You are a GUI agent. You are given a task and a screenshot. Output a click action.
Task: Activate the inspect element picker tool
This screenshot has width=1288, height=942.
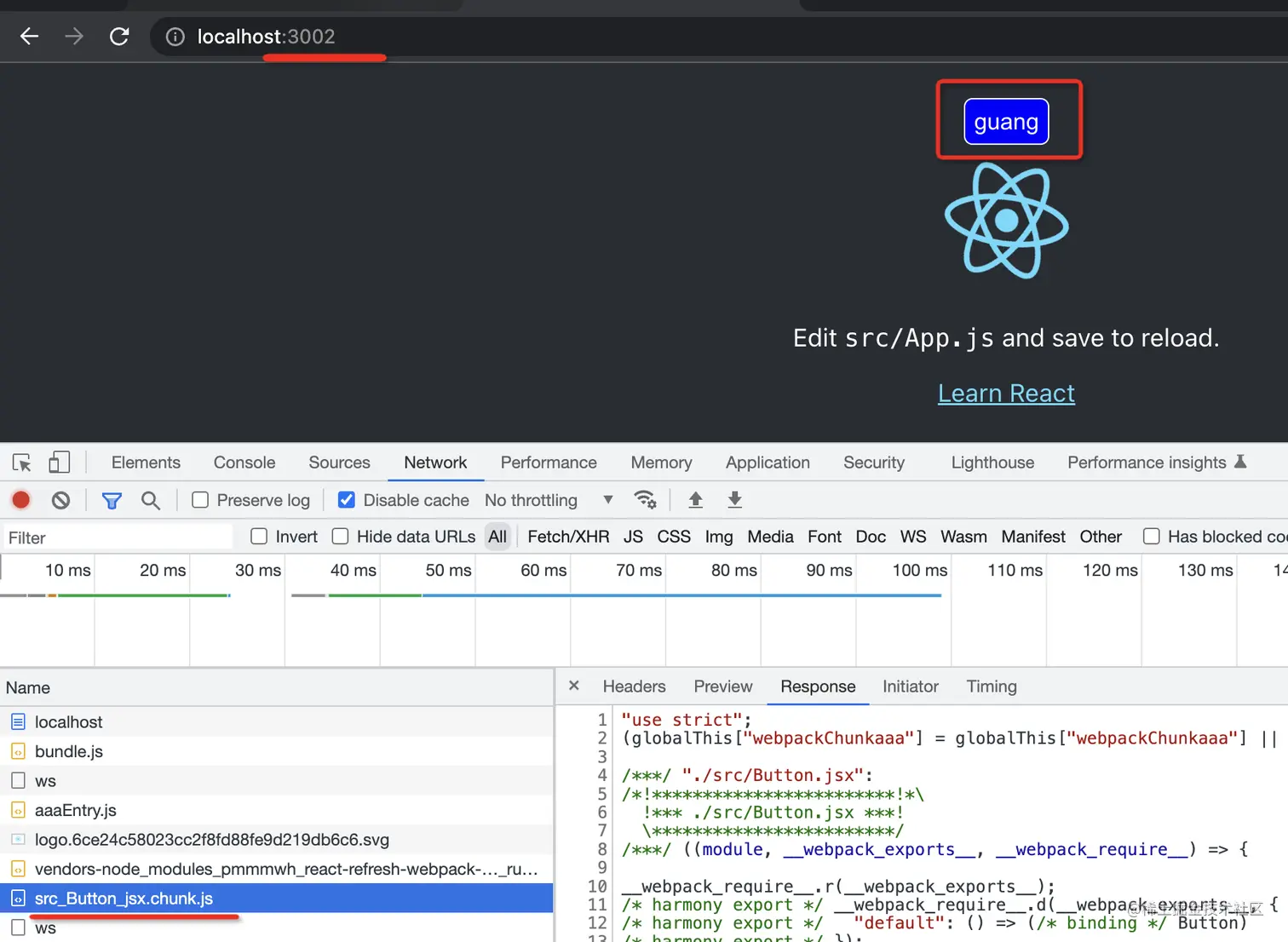point(22,462)
